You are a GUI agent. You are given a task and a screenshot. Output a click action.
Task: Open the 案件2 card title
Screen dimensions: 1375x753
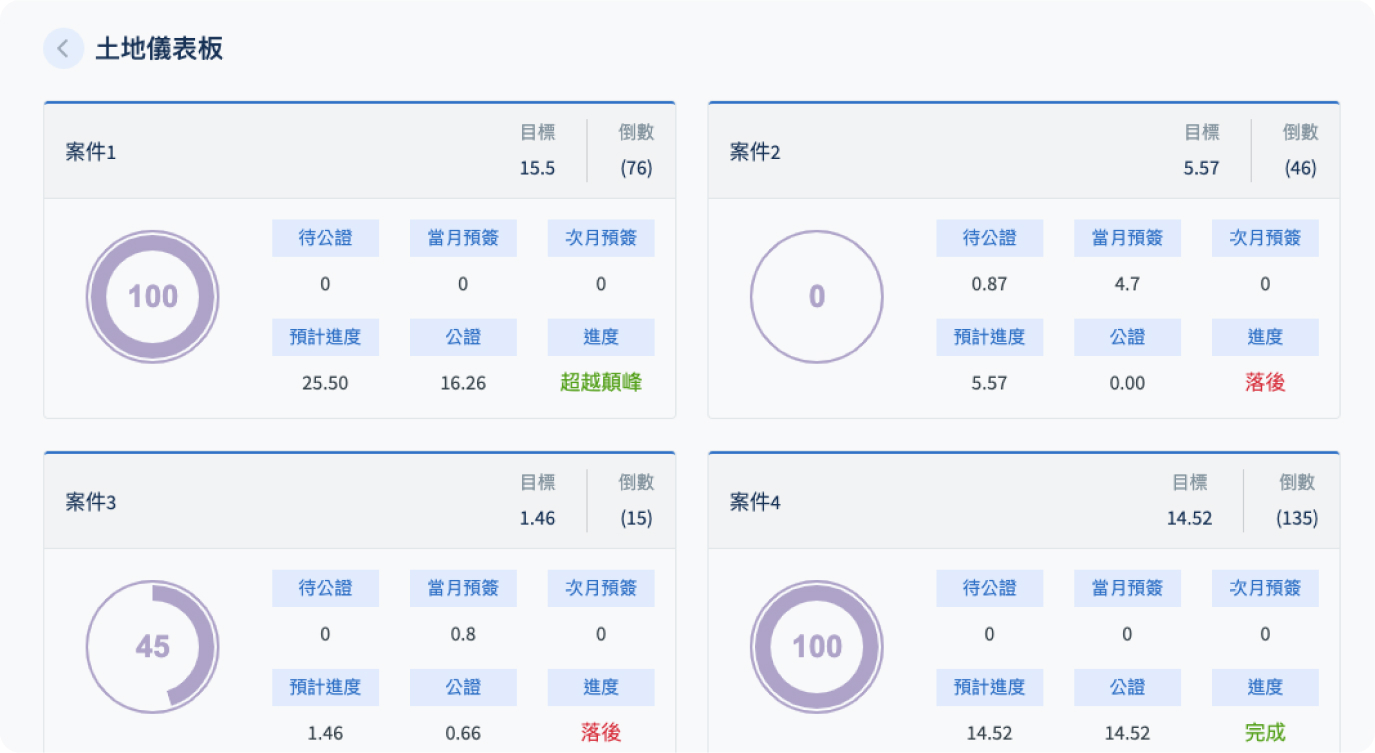point(755,153)
